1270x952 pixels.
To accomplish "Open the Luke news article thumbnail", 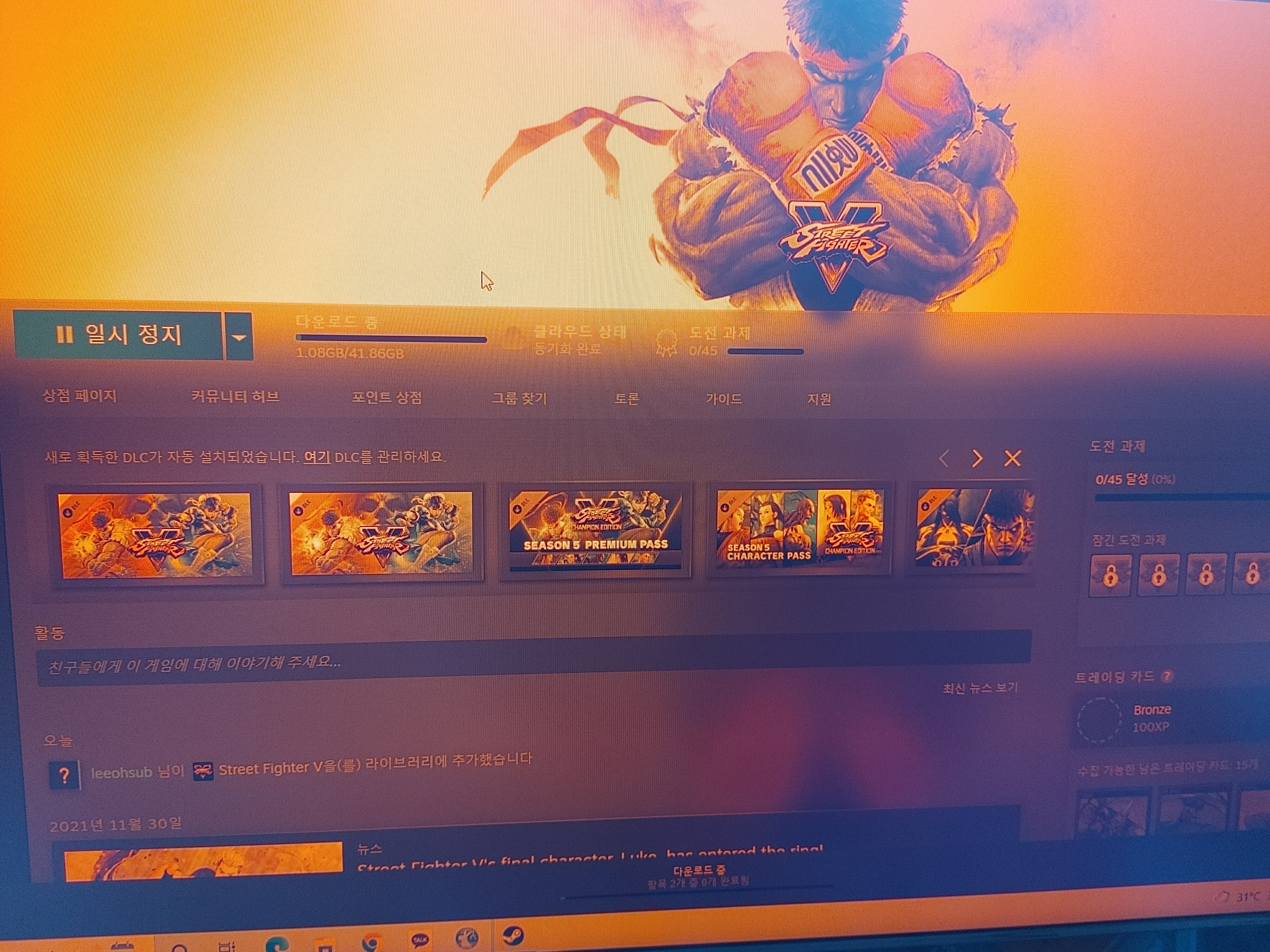I will pyautogui.click(x=203, y=862).
